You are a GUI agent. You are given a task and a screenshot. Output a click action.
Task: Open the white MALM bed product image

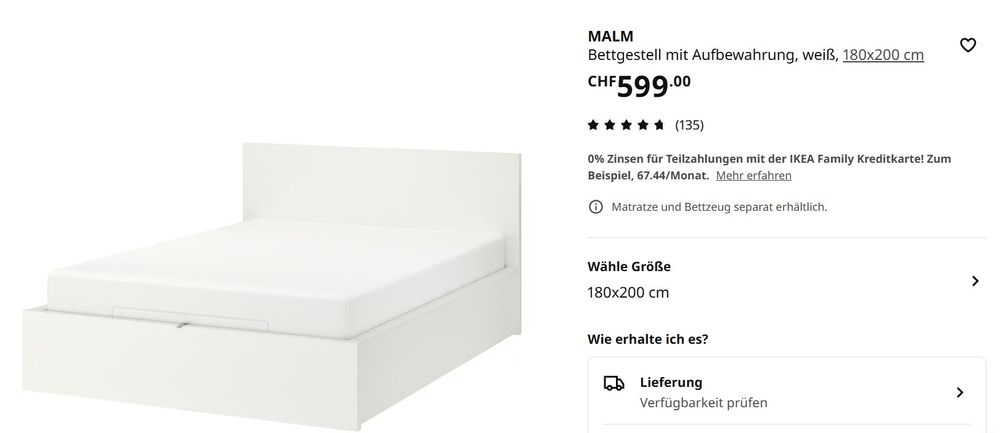(272, 286)
